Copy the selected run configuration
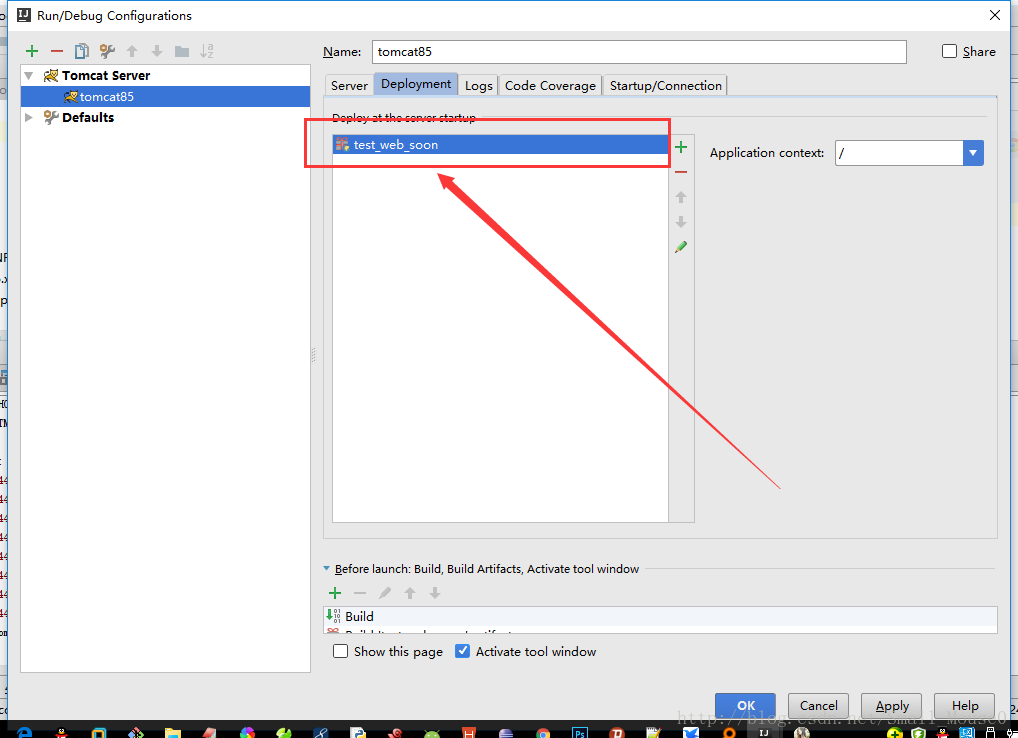Screen dimensions: 1018x738 click(82, 51)
